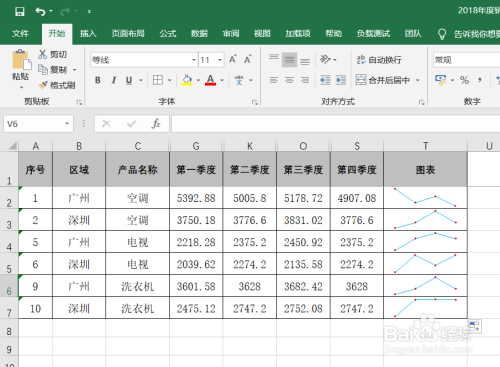Open the alignment group dialog launcher
500x367 pixels.
tap(421, 102)
